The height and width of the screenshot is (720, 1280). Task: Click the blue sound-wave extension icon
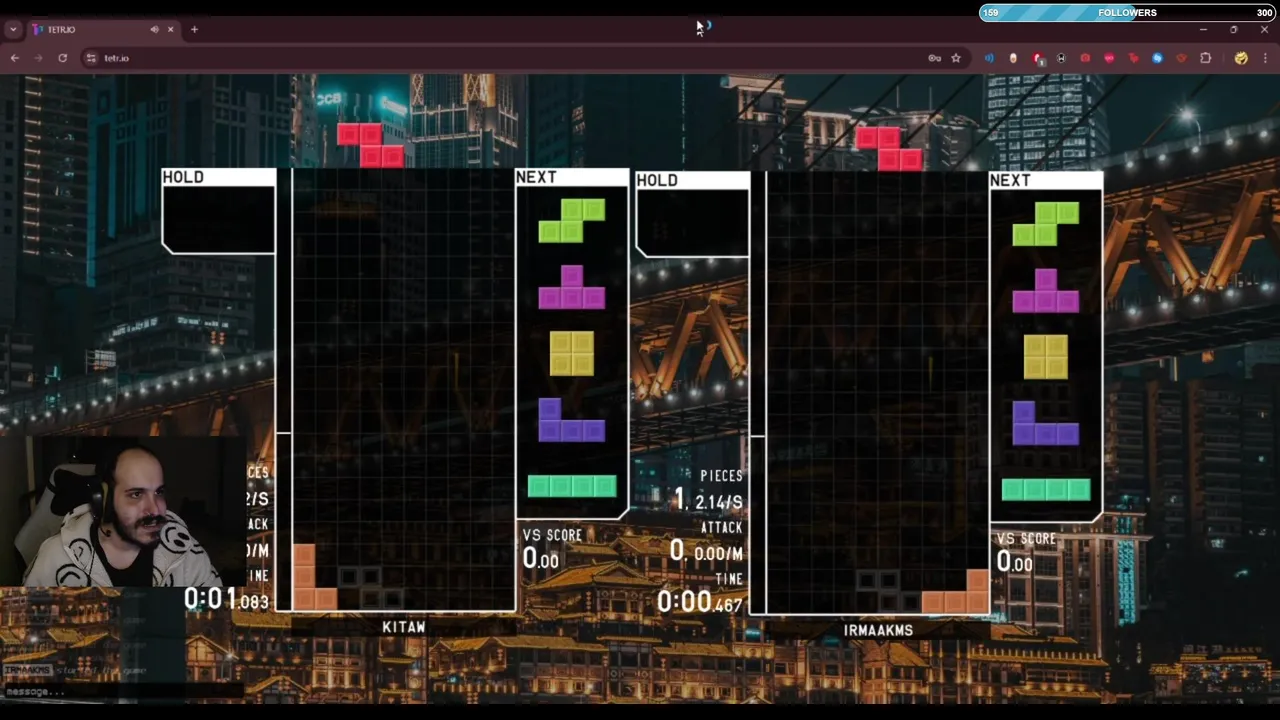(989, 58)
